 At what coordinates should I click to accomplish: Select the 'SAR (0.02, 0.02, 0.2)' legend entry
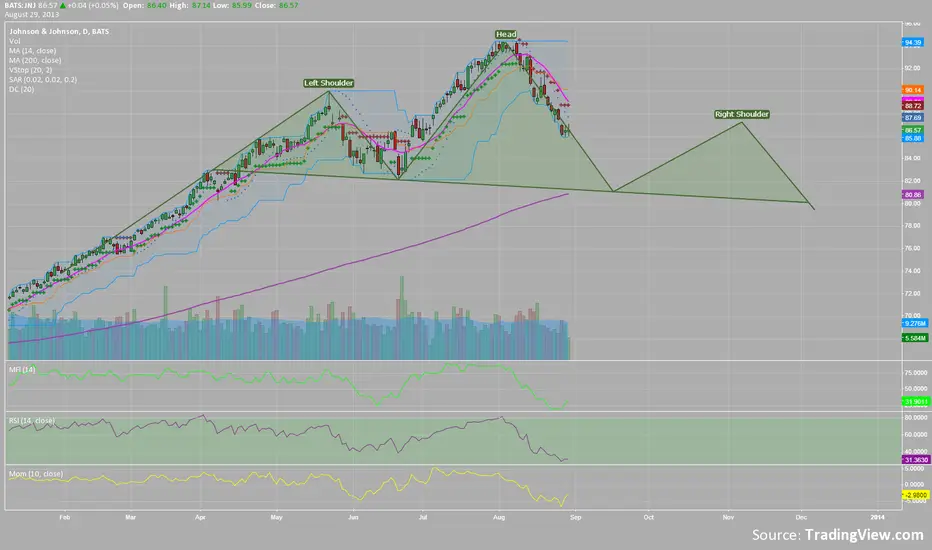pyautogui.click(x=42, y=79)
